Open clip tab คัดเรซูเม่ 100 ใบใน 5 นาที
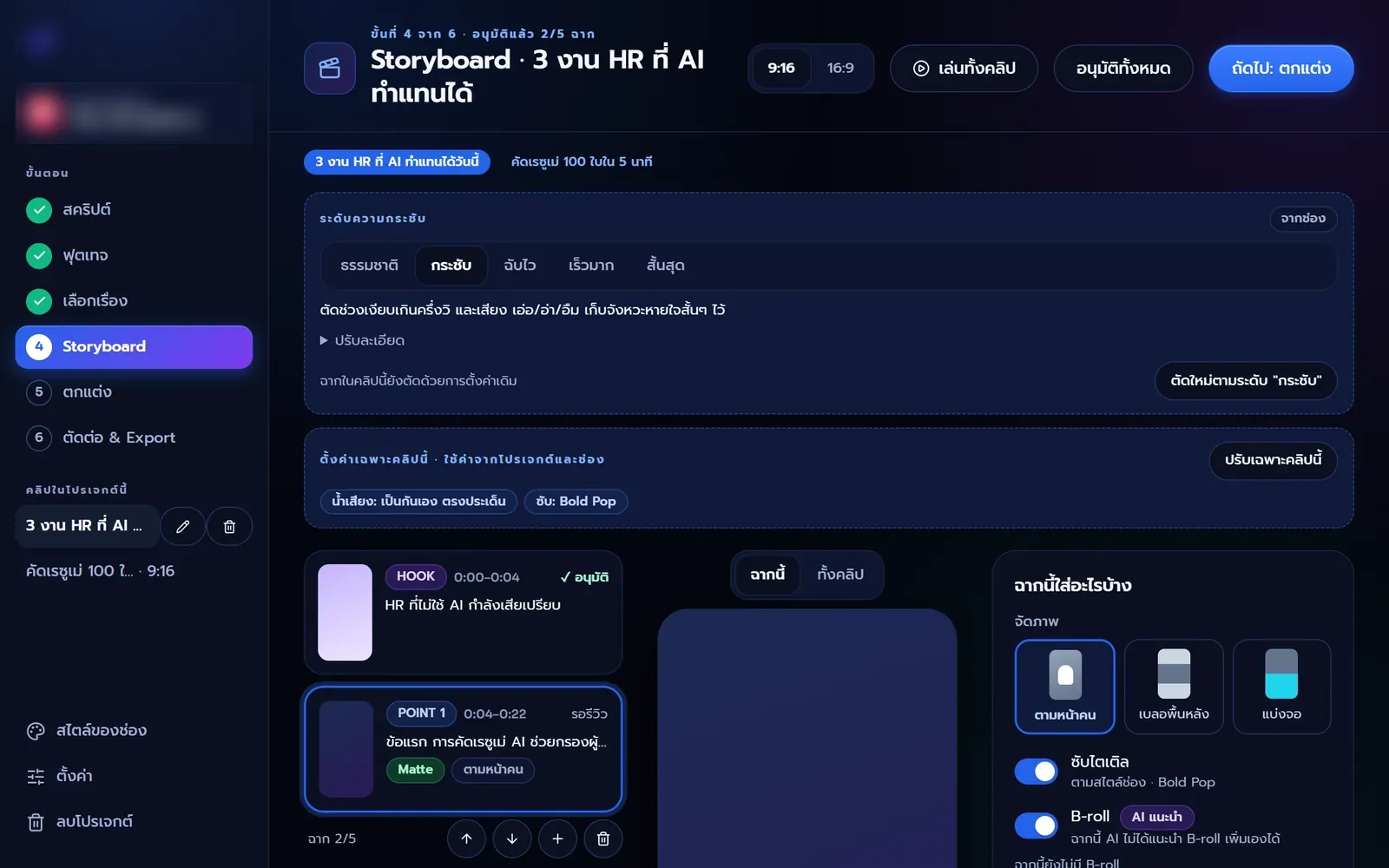 (582, 161)
